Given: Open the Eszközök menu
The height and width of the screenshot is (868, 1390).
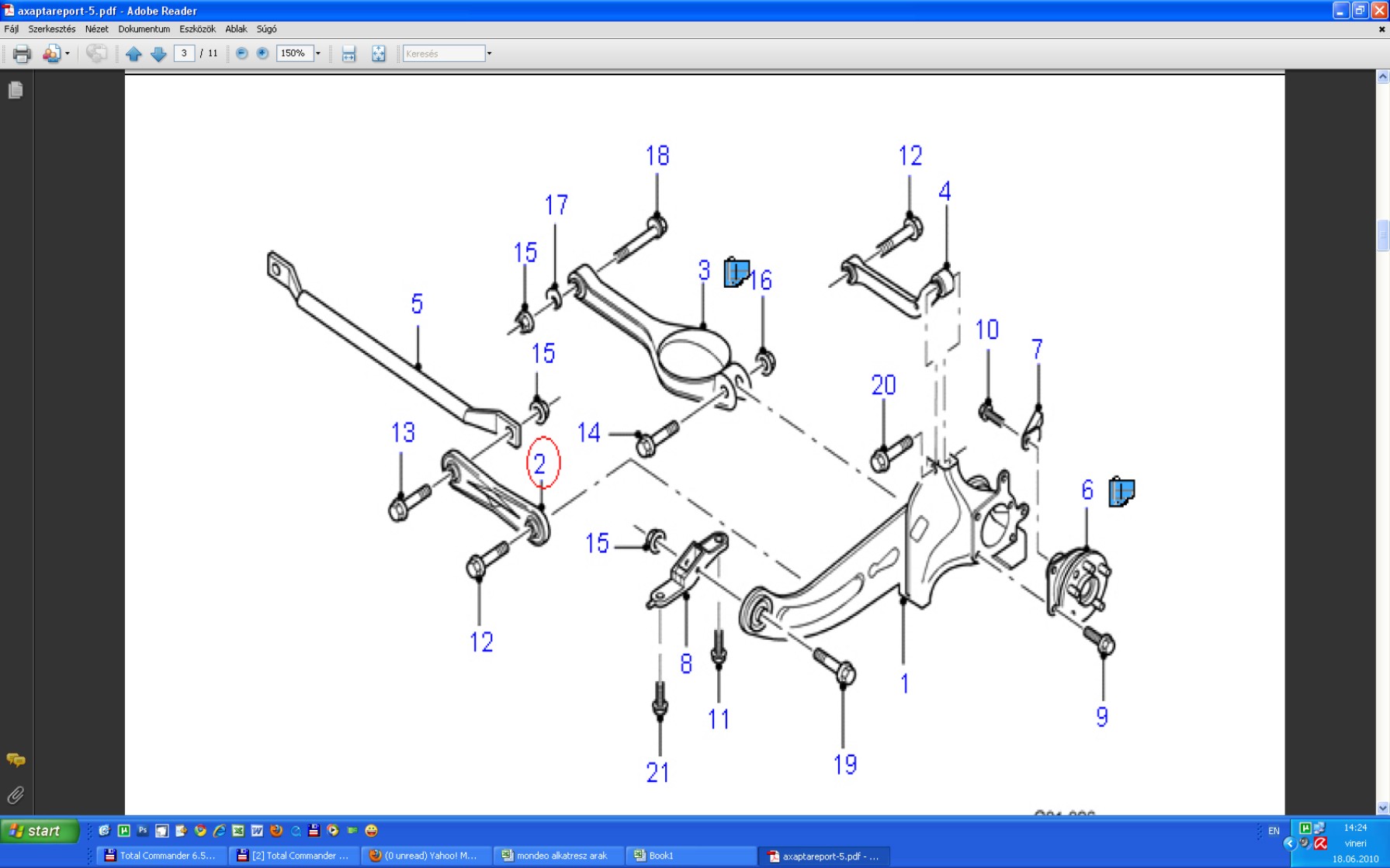Looking at the screenshot, I should (197, 29).
